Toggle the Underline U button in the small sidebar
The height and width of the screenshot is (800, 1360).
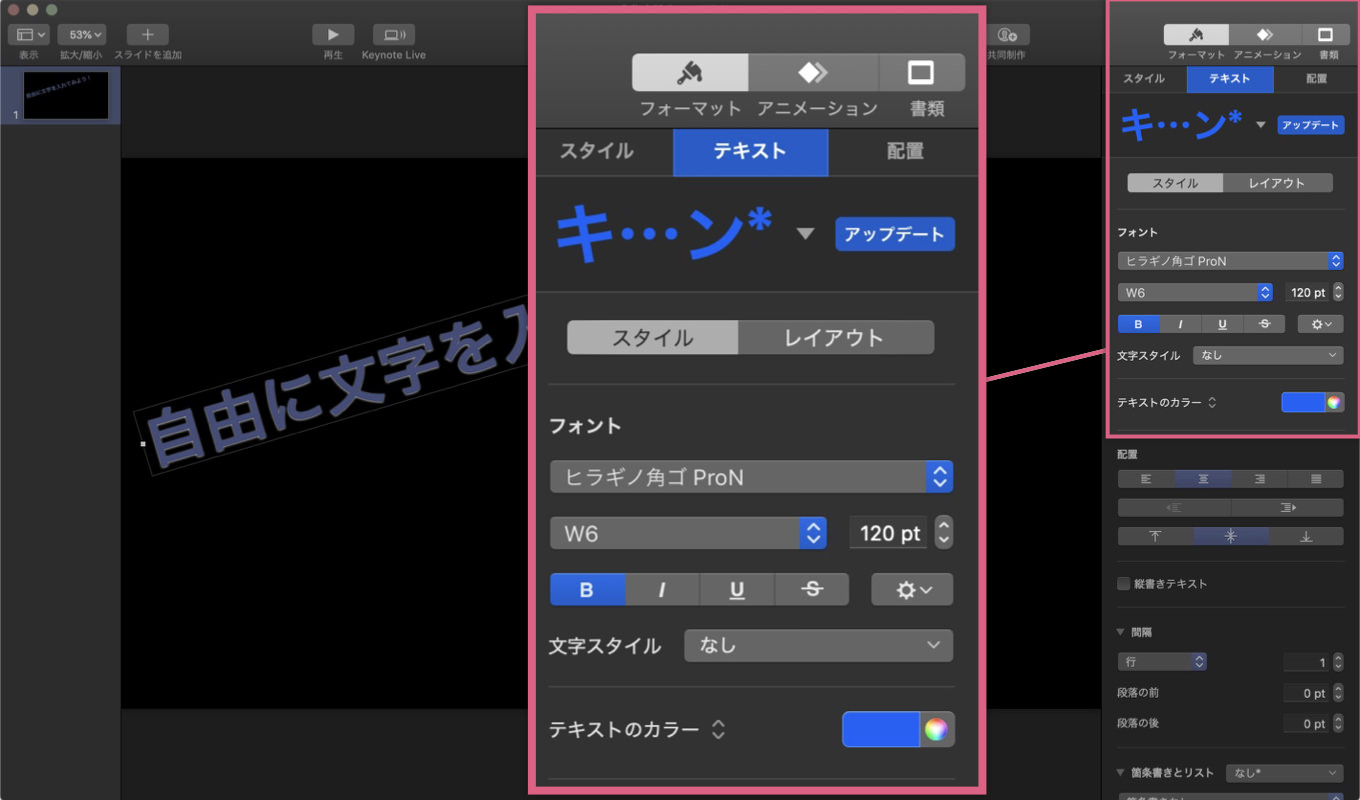[1222, 324]
